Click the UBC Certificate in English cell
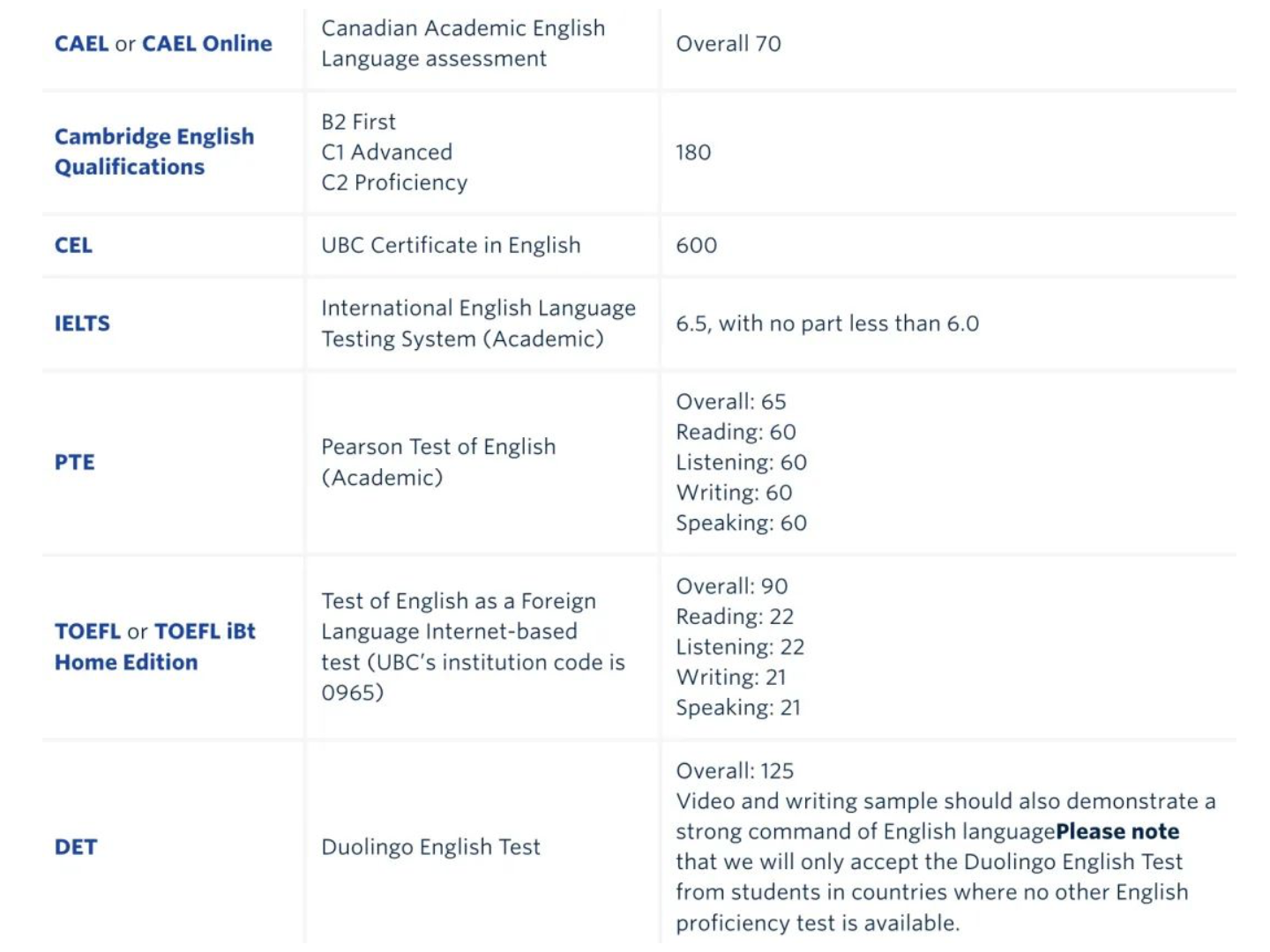The image size is (1270, 952). tap(451, 245)
